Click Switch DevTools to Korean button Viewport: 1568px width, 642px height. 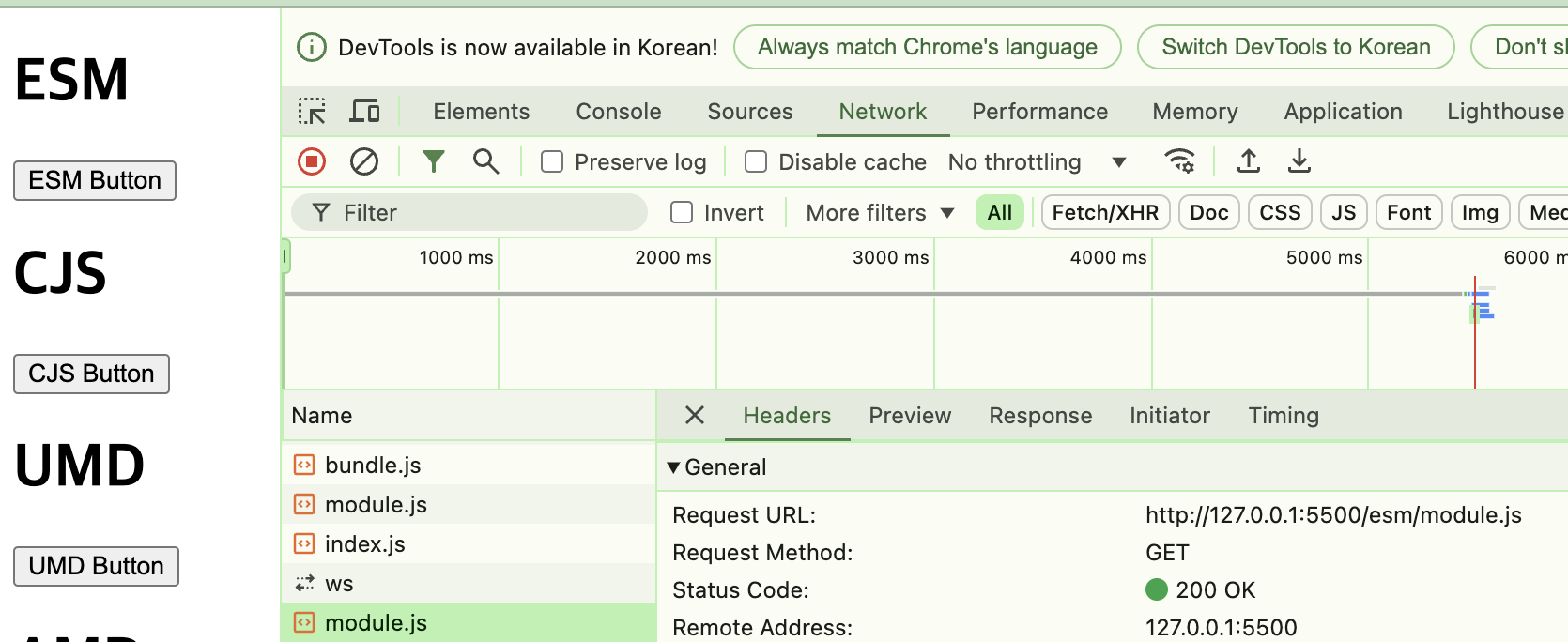coord(1295,47)
